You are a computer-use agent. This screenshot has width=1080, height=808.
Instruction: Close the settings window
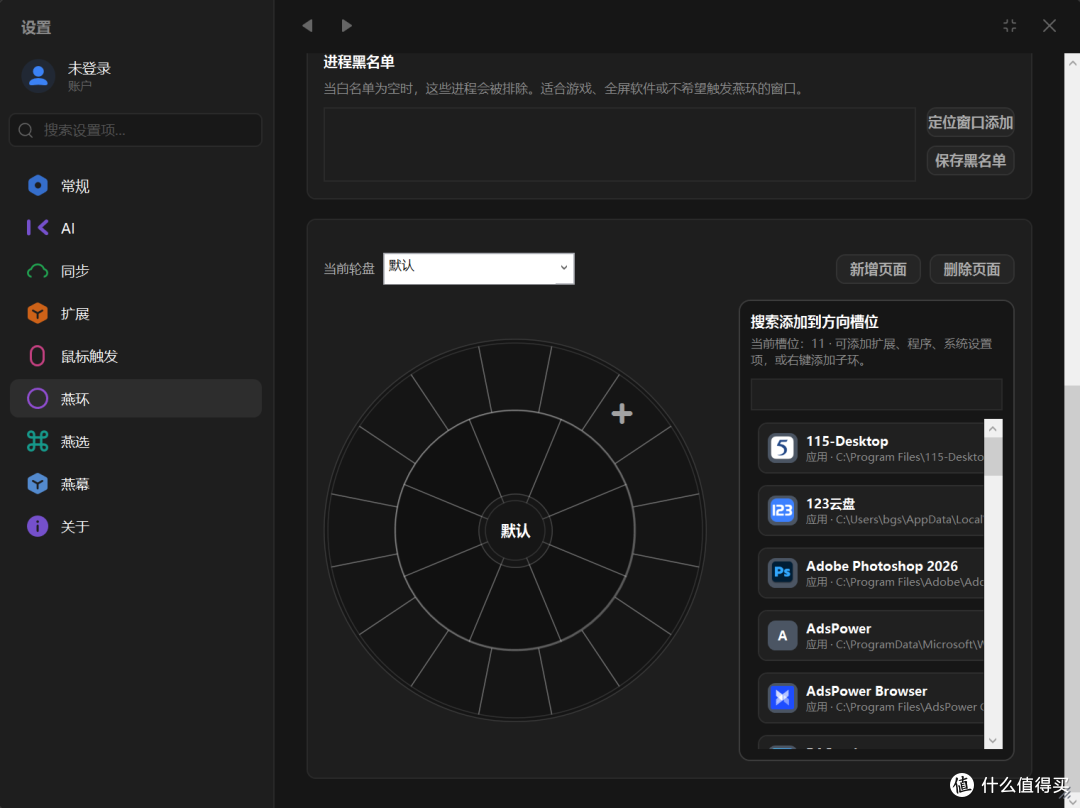tap(1049, 25)
